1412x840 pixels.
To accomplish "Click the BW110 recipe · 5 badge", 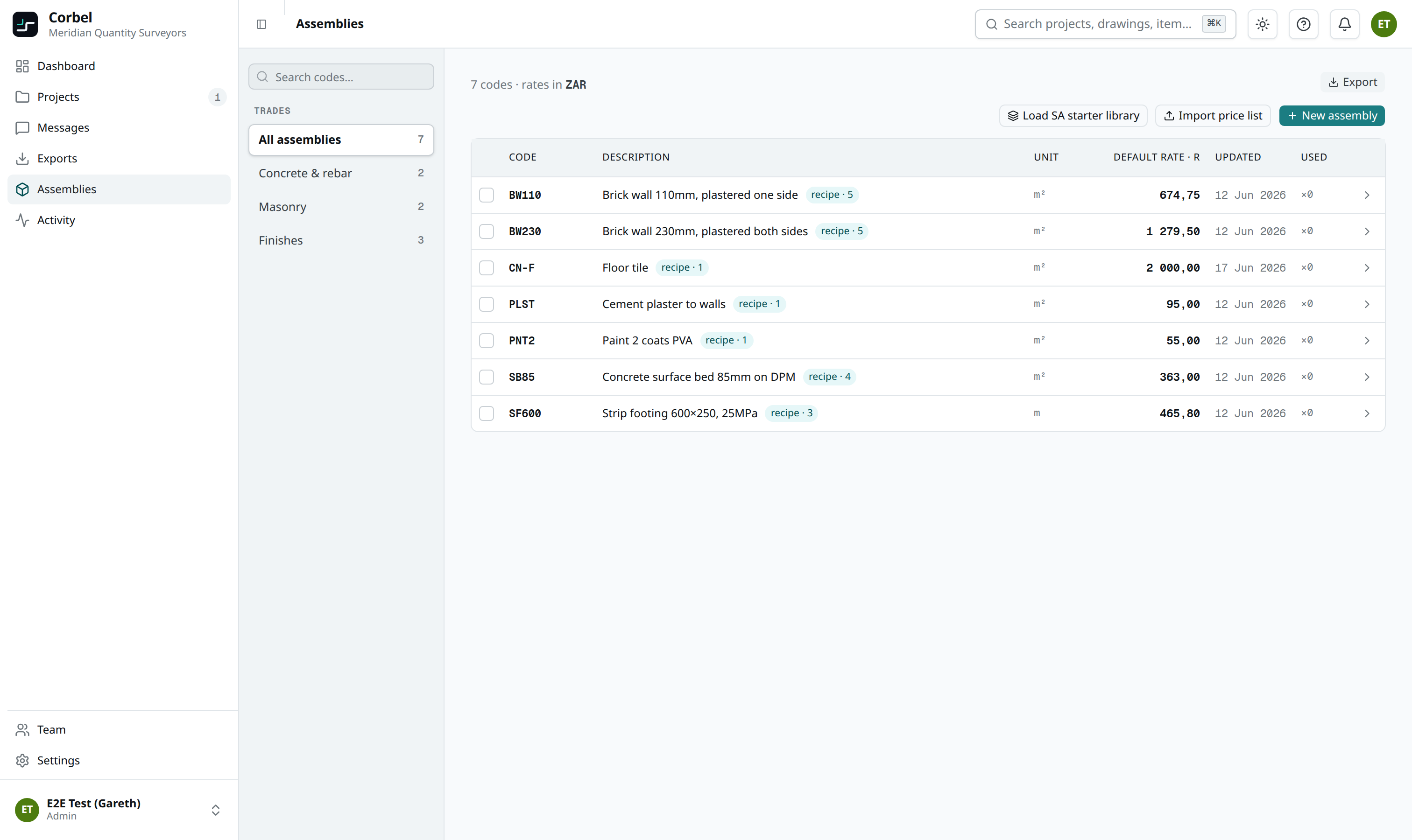I will point(832,195).
